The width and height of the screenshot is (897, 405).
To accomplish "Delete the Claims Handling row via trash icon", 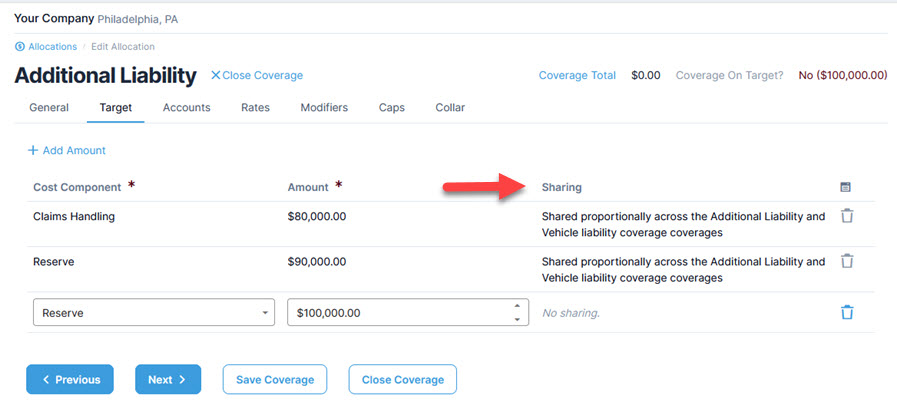I will pos(847,216).
